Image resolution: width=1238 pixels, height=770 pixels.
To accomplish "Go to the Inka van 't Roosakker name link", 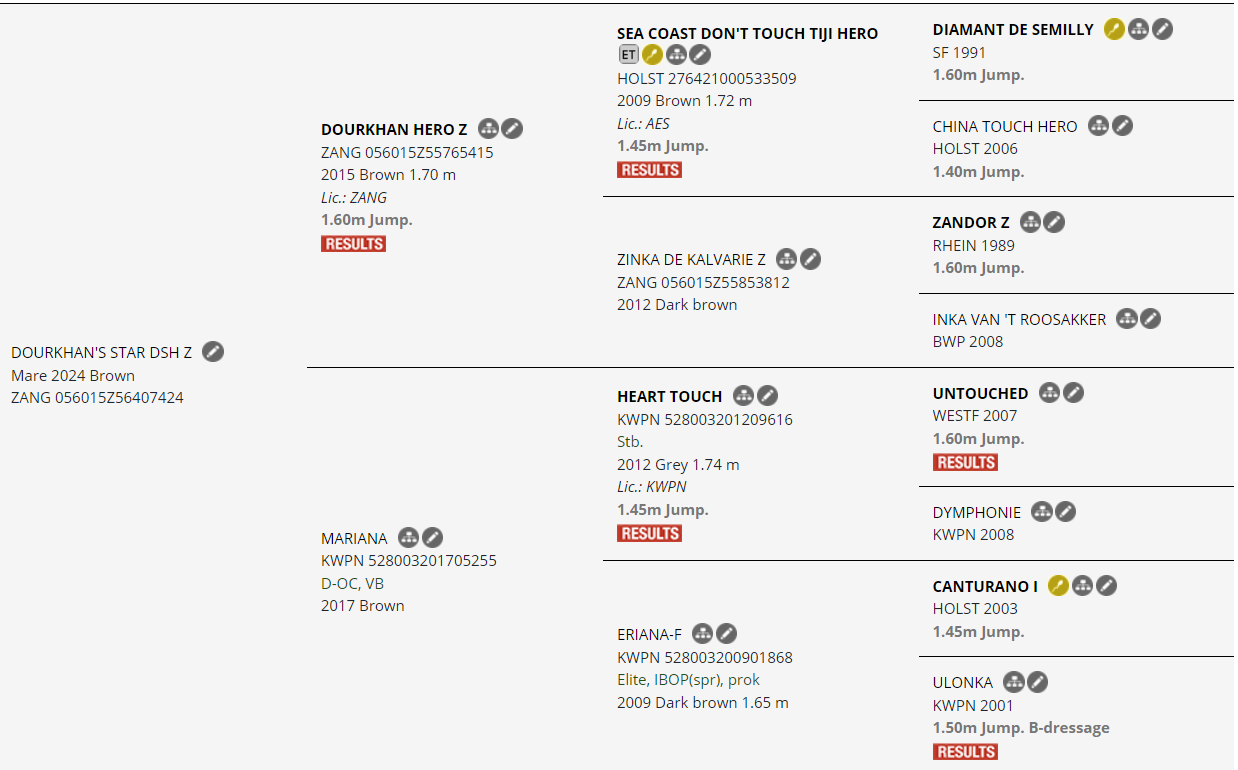I will click(1019, 319).
